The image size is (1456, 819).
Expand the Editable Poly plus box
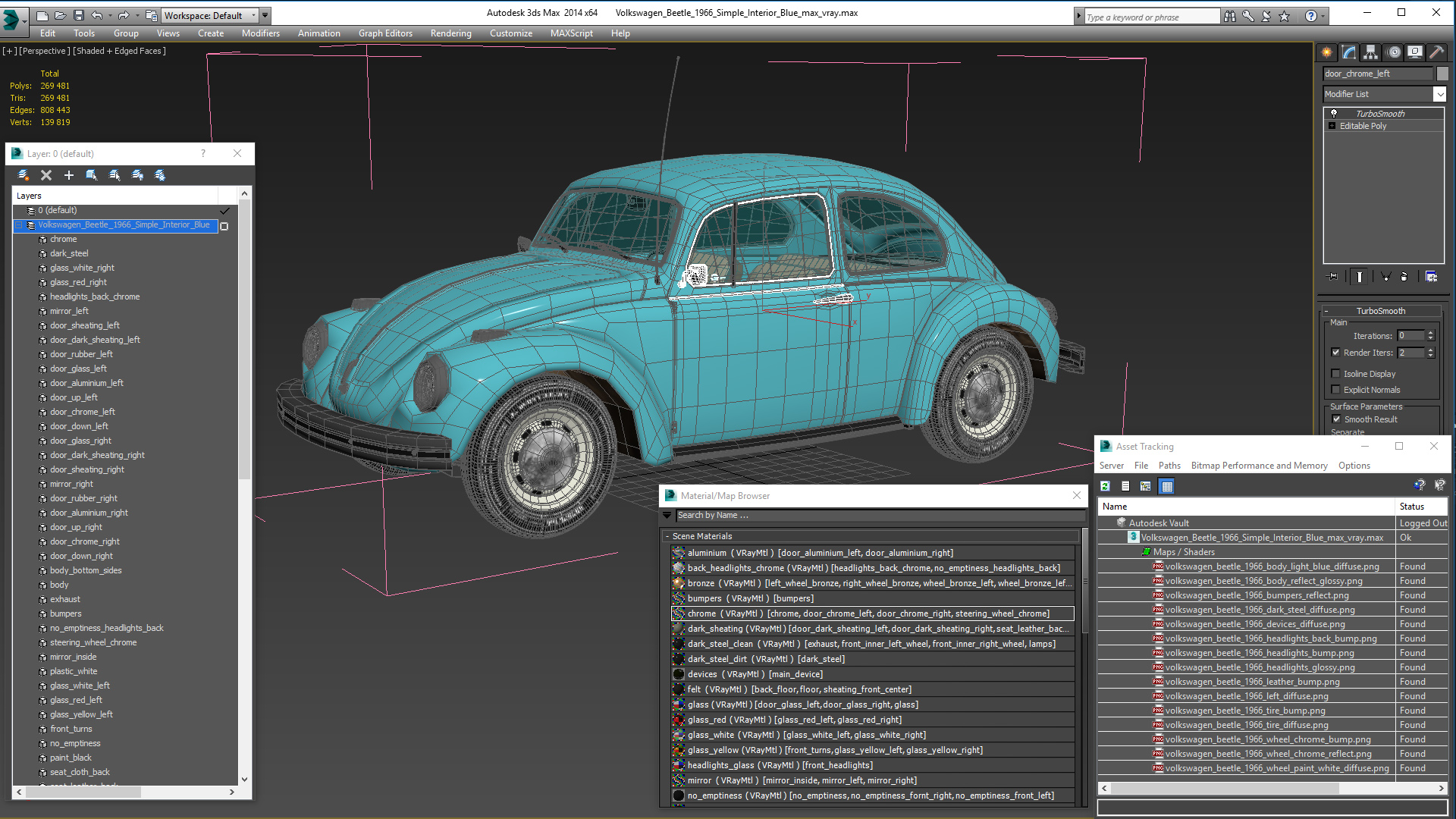pos(1332,126)
